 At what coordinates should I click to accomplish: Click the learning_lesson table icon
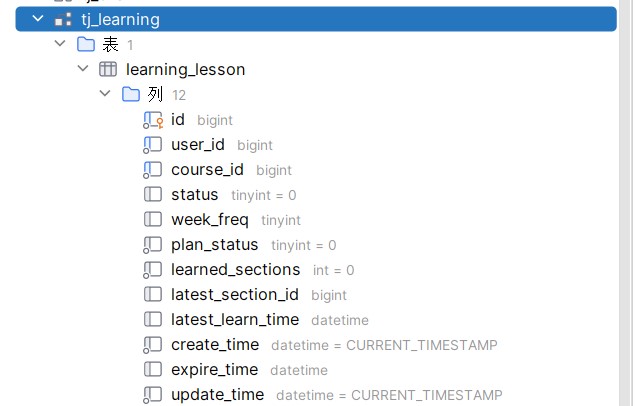(108, 69)
